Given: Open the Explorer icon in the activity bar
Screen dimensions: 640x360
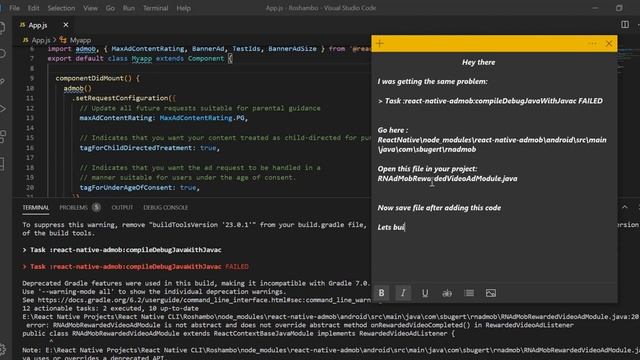Looking at the screenshot, I should (2, 27).
